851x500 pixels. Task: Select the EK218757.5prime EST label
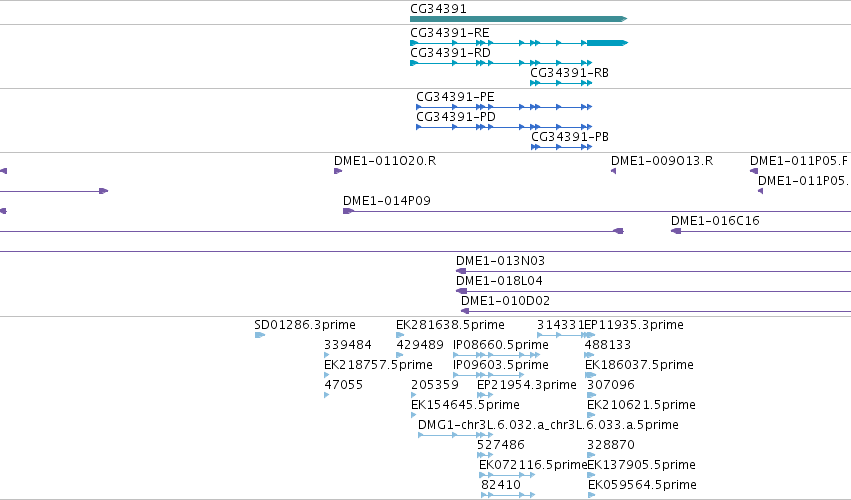378,365
